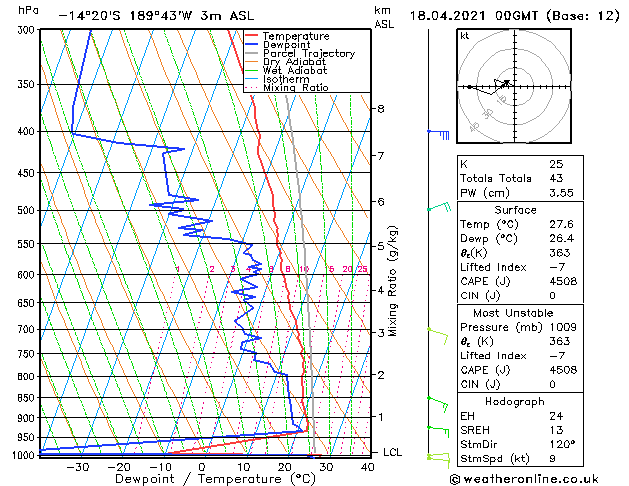Screen dimensions: 629x486
Task: Click the LCL marker on the altitude axis
Action: (392, 453)
